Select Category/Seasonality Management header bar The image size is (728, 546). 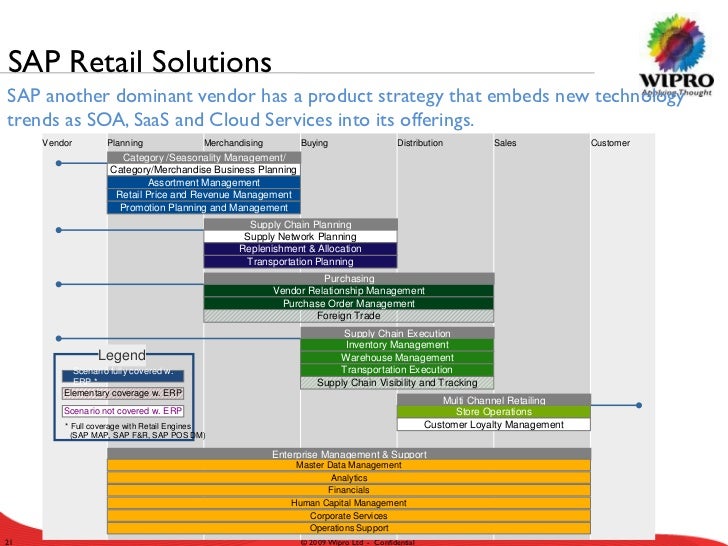tap(204, 157)
